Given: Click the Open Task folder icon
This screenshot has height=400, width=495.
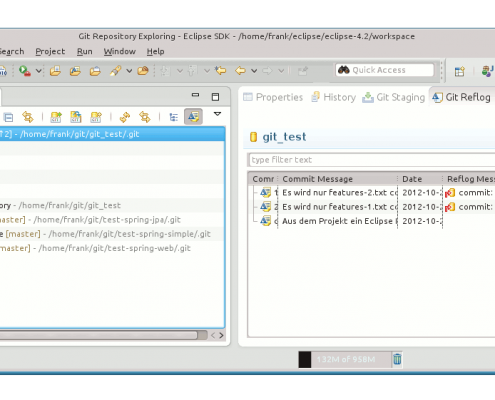Looking at the screenshot, I should click(x=95, y=71).
